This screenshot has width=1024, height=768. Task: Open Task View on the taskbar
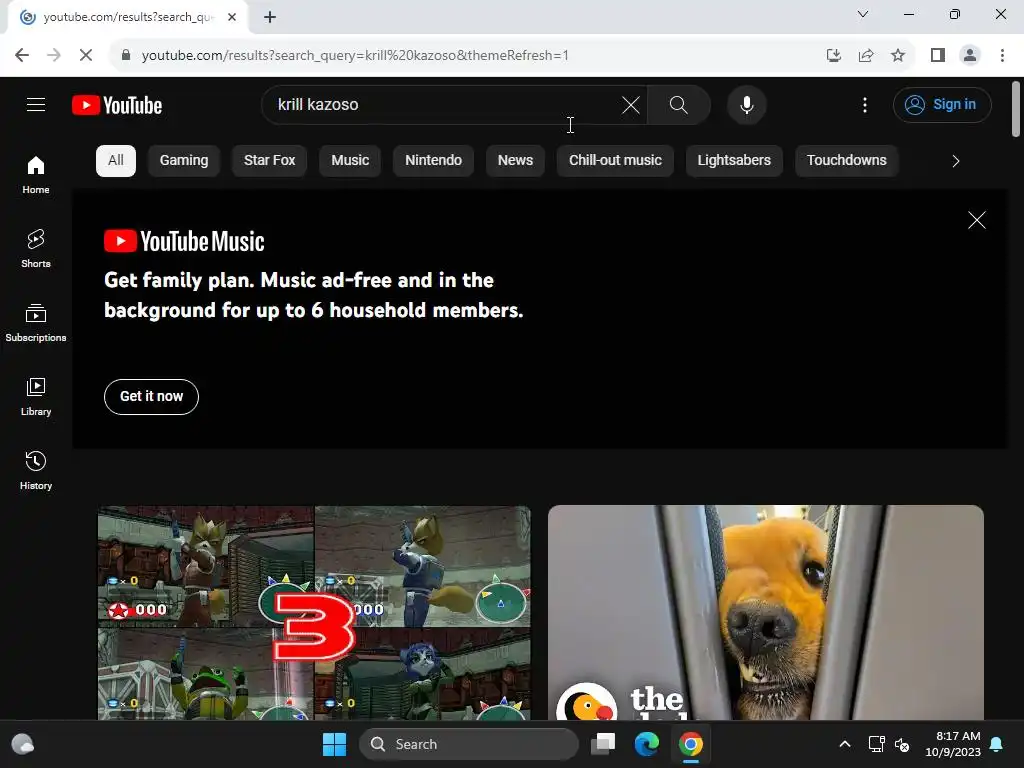click(x=603, y=744)
